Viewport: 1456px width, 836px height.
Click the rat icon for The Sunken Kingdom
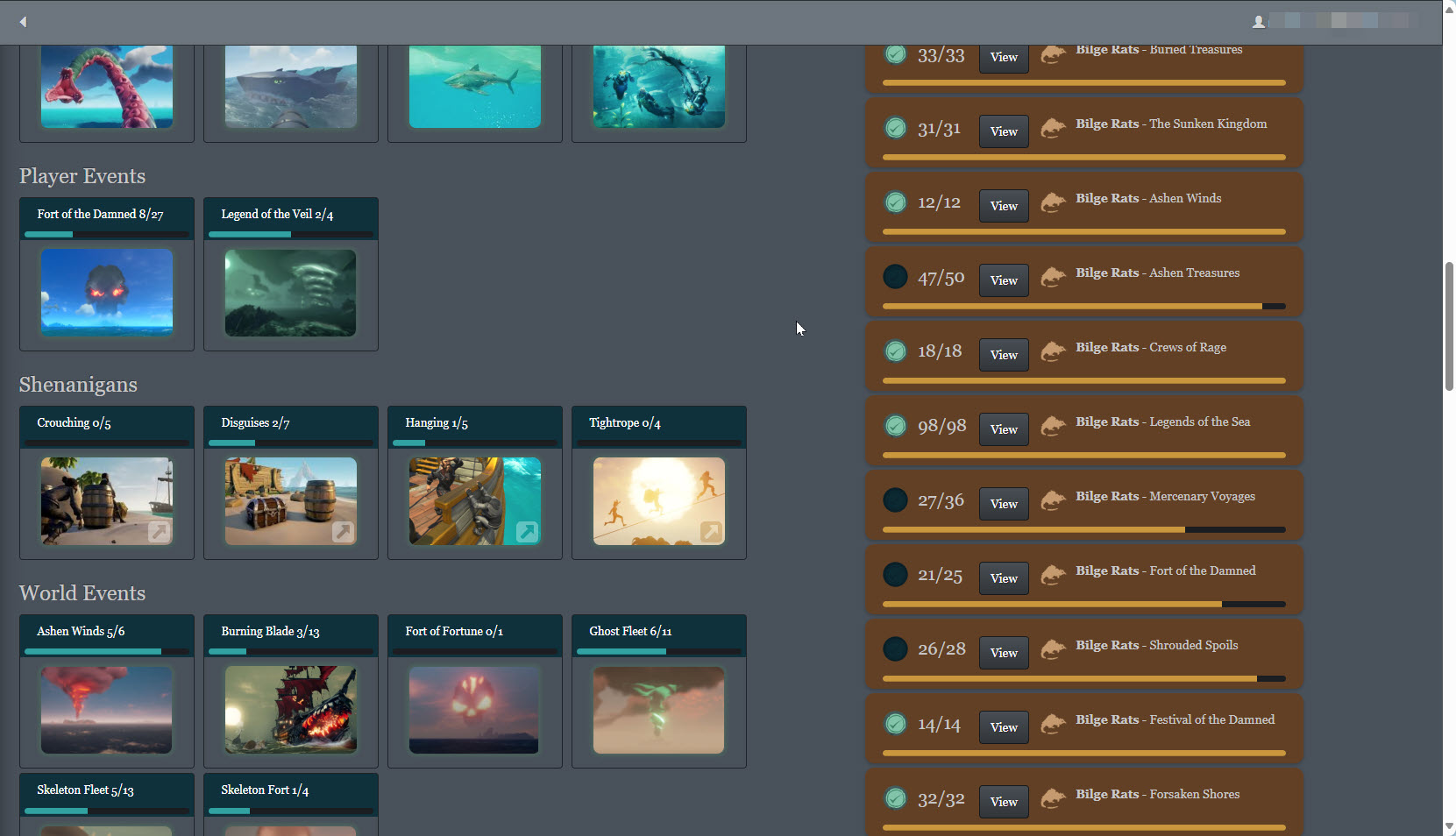[x=1053, y=129]
